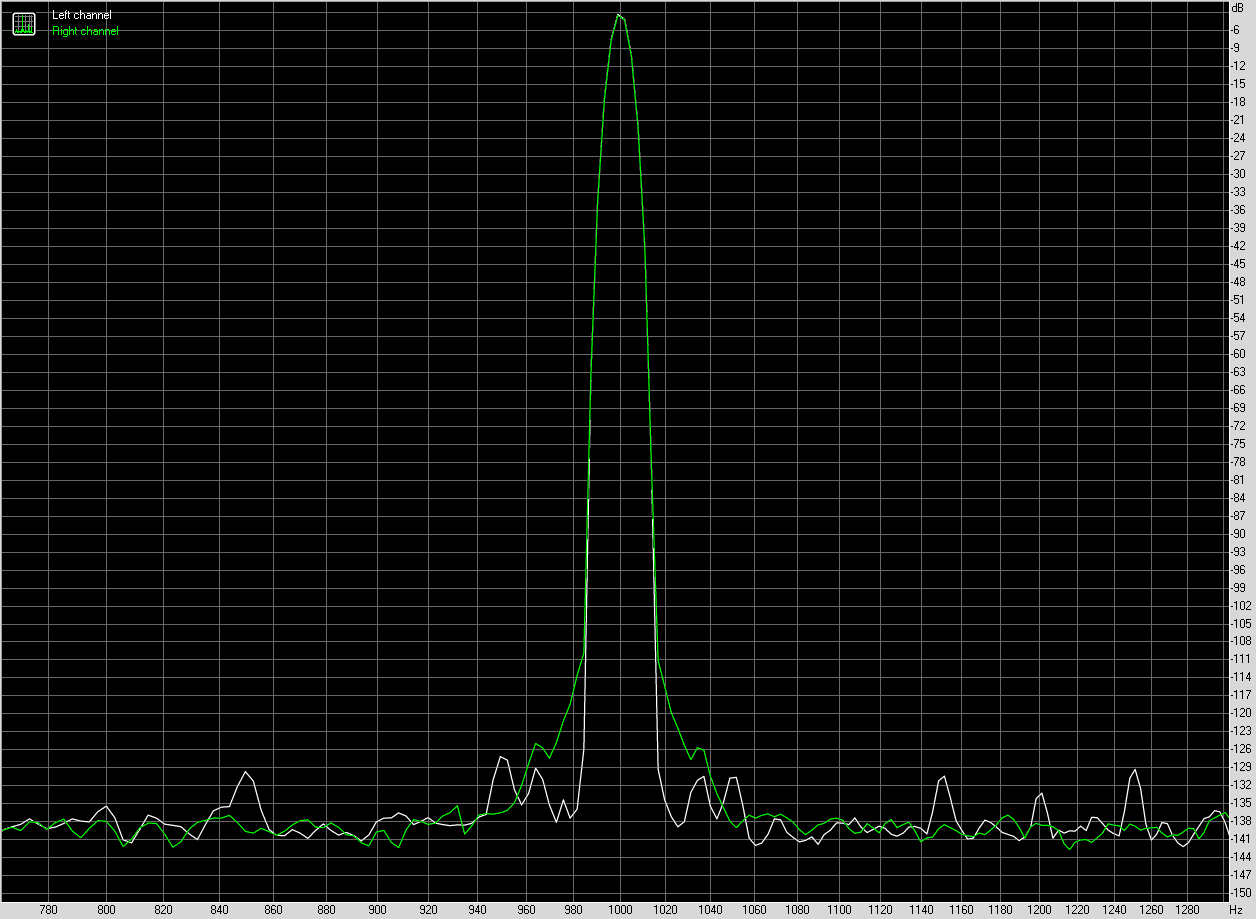
Task: Click the -141 dB axis label
Action: click(x=1241, y=838)
